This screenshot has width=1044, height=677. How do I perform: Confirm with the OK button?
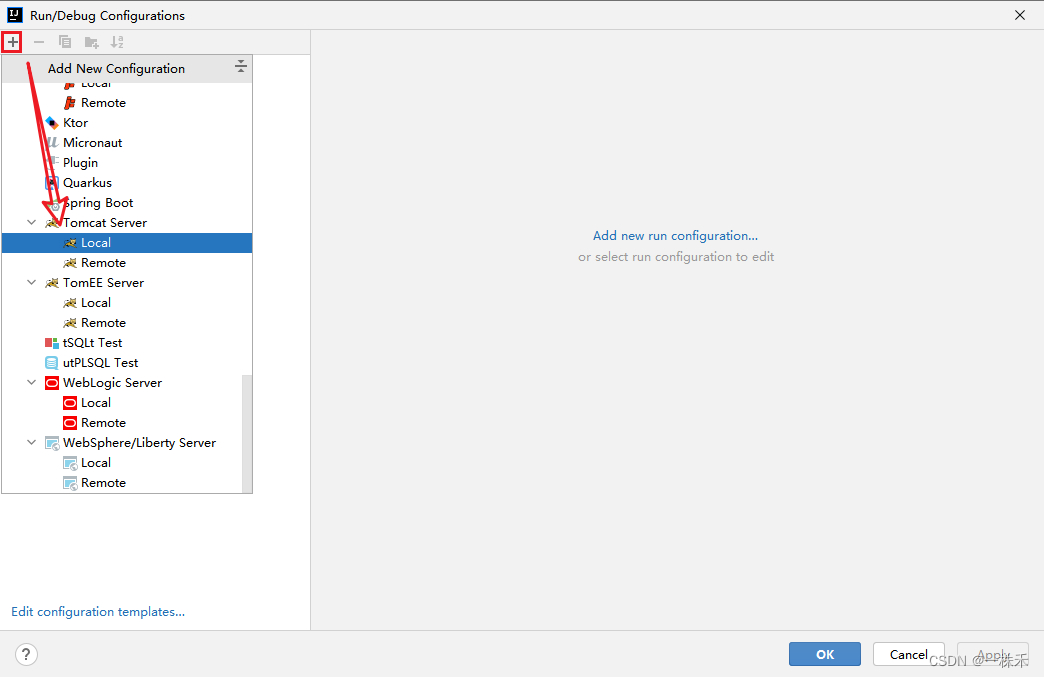pyautogui.click(x=824, y=654)
